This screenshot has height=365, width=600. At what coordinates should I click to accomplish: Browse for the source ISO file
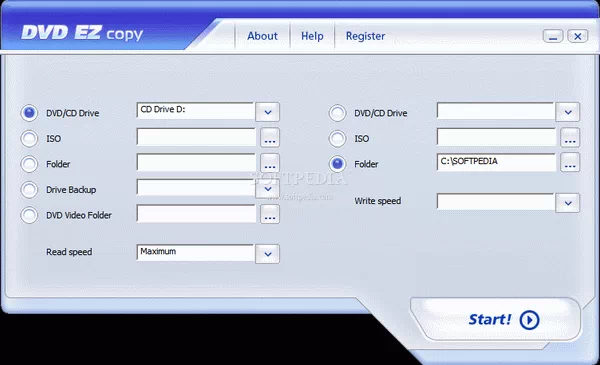[270, 138]
